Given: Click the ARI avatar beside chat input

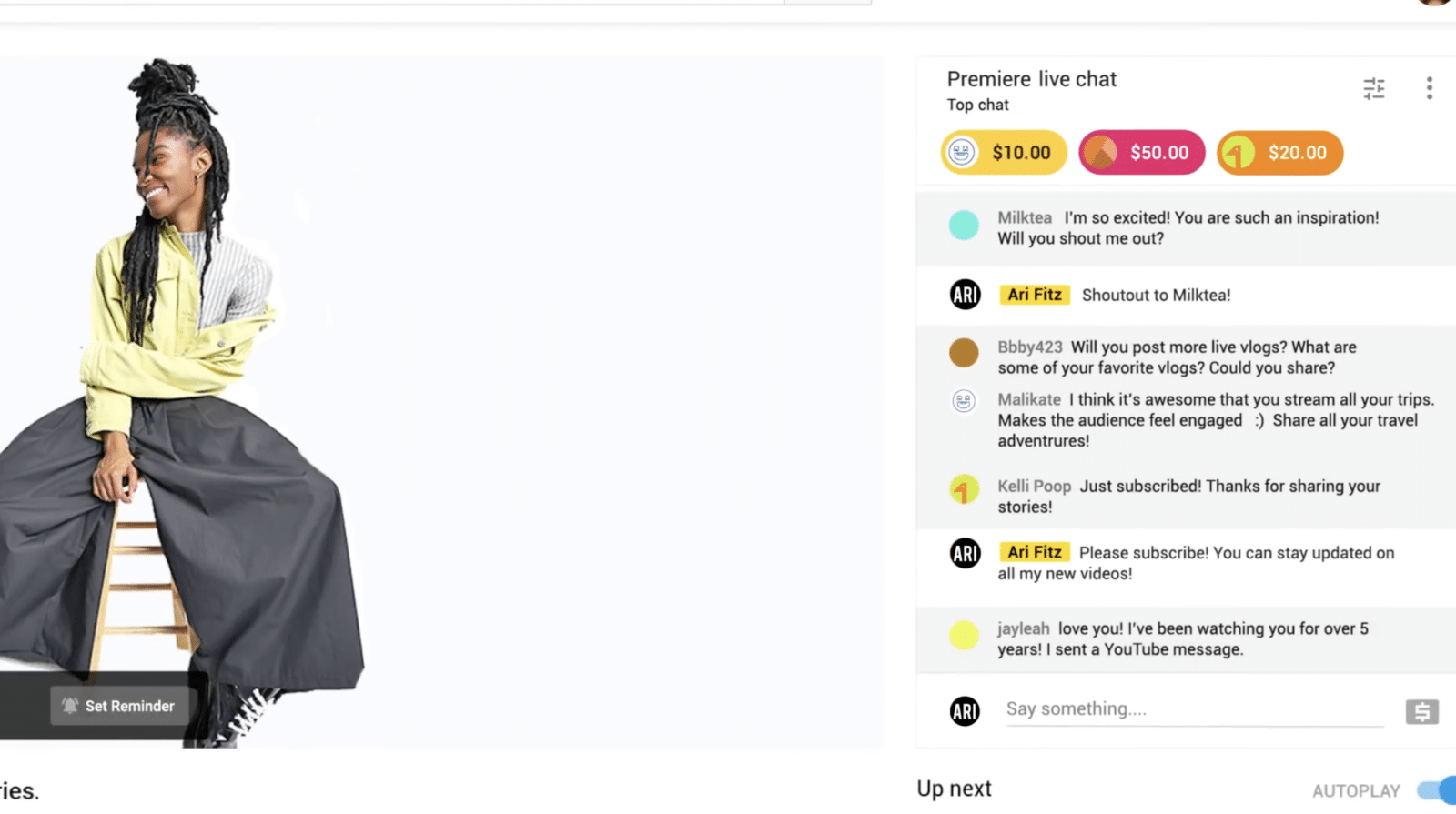Looking at the screenshot, I should (965, 711).
